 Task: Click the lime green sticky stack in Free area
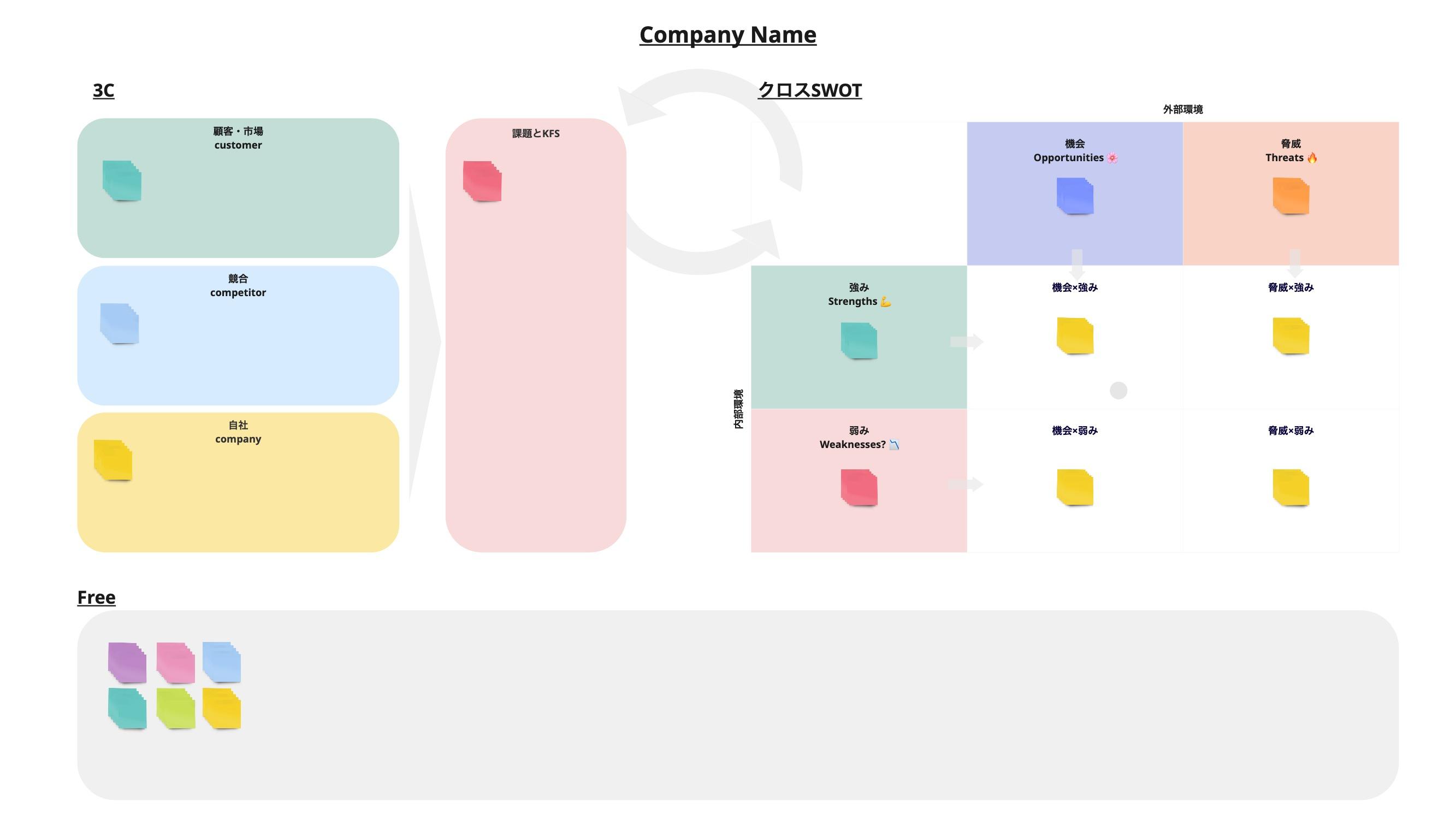pyautogui.click(x=176, y=708)
